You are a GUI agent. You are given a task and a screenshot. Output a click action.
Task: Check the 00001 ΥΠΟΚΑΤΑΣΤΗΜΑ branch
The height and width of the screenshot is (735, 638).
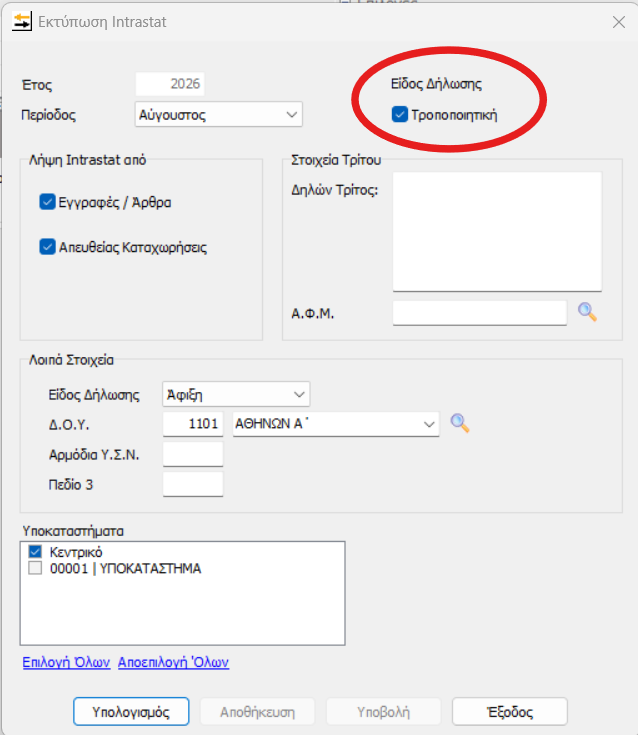[35, 568]
